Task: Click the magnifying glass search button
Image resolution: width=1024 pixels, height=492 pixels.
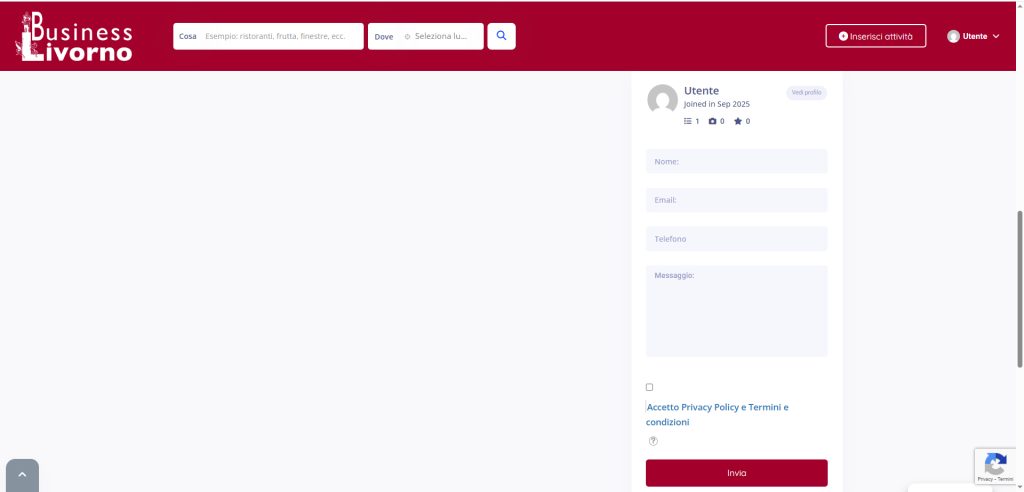Action: click(501, 36)
